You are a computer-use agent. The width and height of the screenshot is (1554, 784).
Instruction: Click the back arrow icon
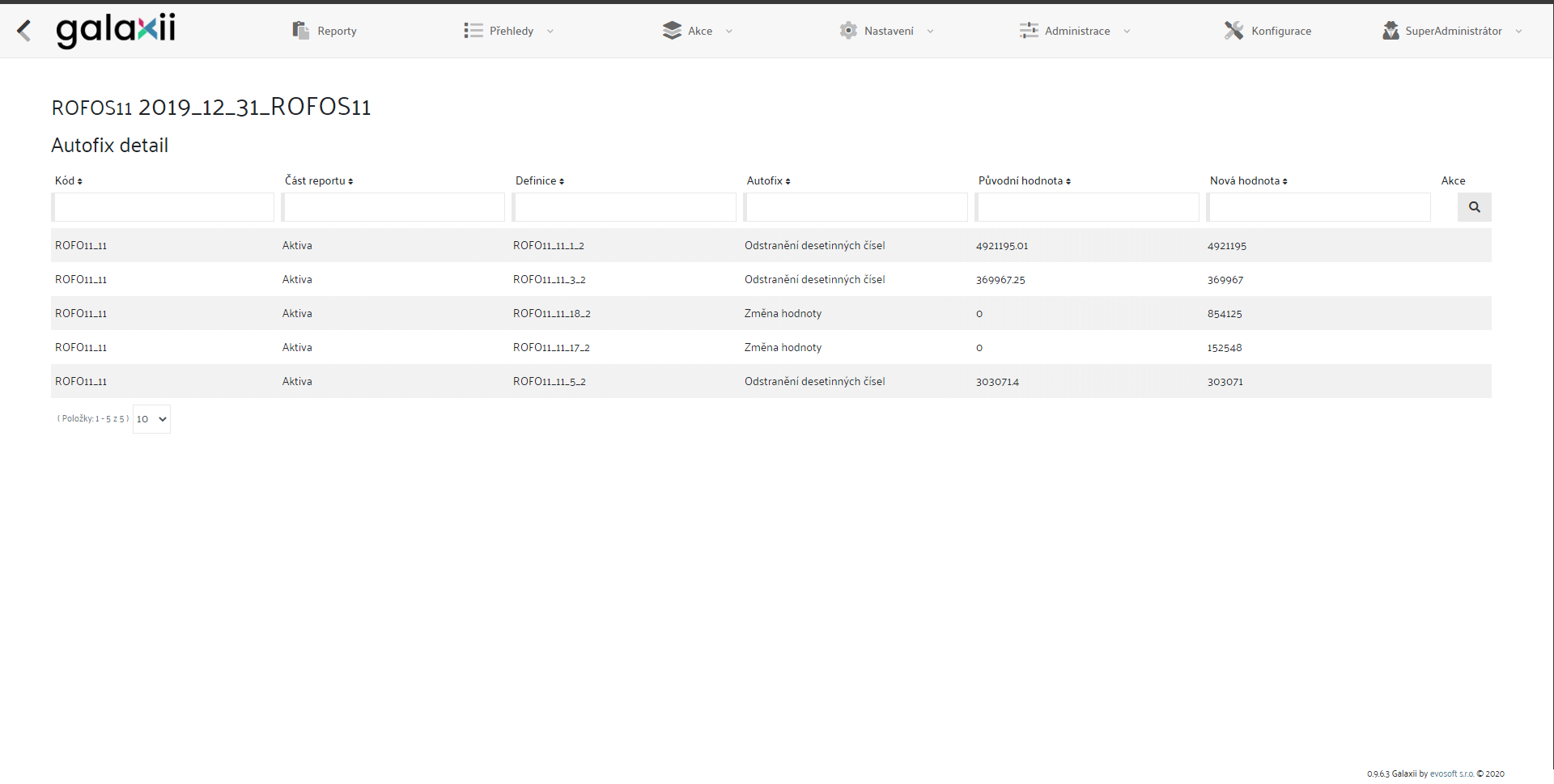(24, 31)
